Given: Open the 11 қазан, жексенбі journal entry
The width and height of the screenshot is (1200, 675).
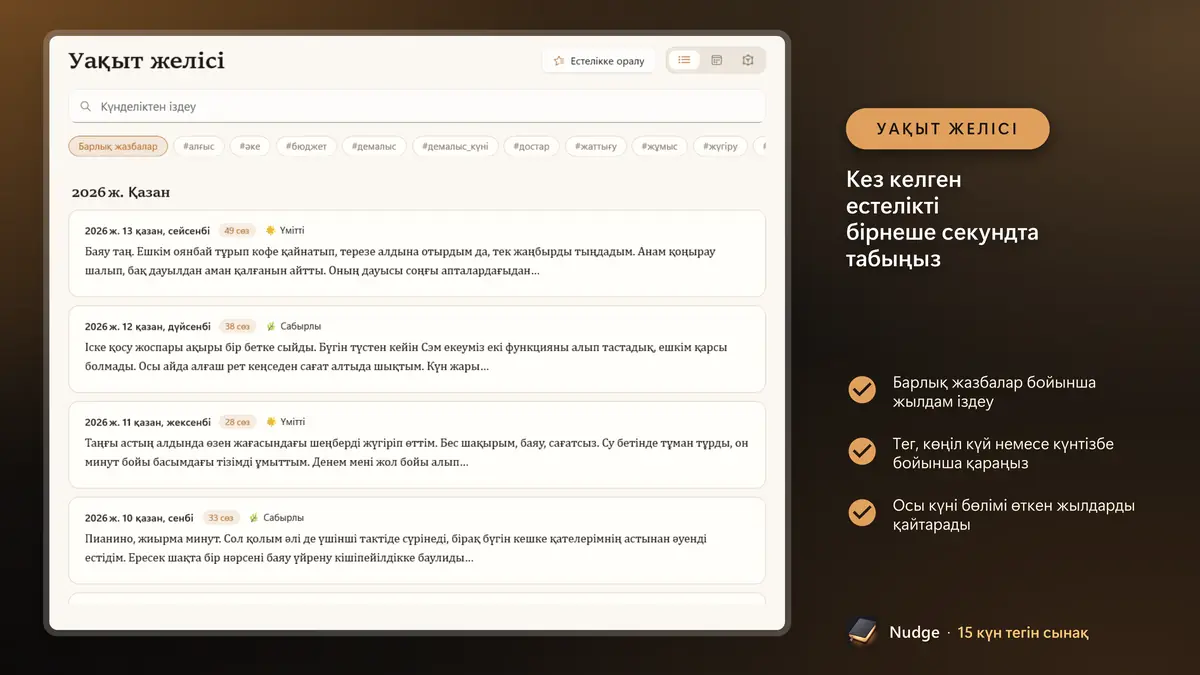Looking at the screenshot, I should click(417, 445).
